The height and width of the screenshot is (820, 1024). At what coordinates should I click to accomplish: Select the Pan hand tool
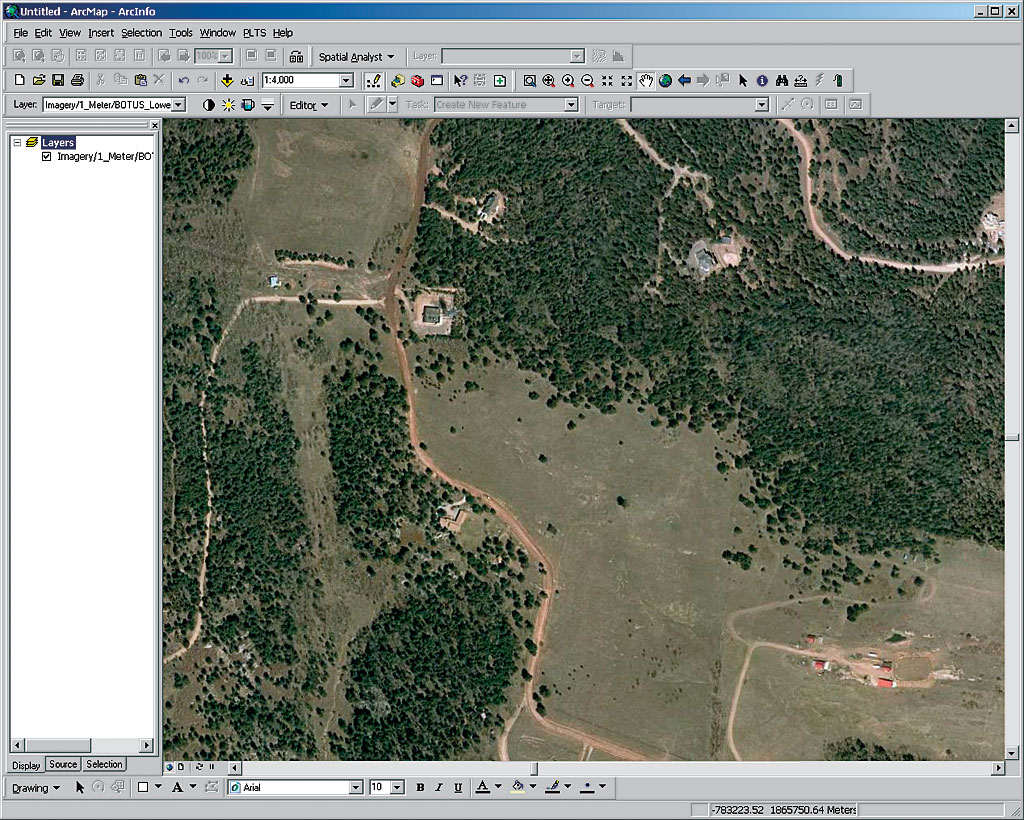646,80
